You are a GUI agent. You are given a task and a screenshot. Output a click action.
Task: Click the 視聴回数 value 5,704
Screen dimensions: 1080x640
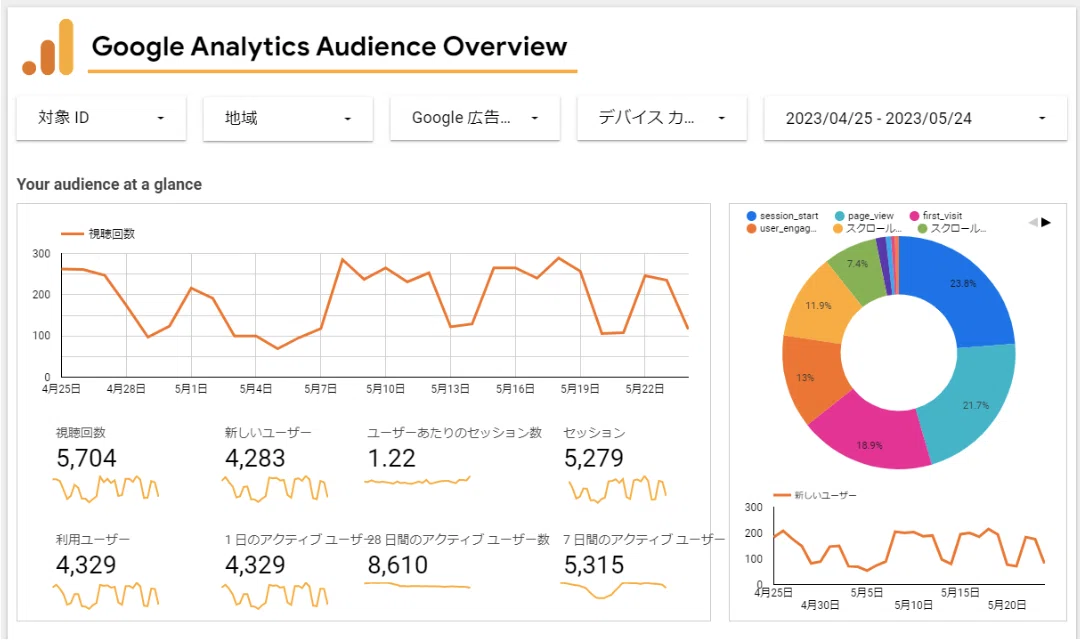tap(86, 458)
